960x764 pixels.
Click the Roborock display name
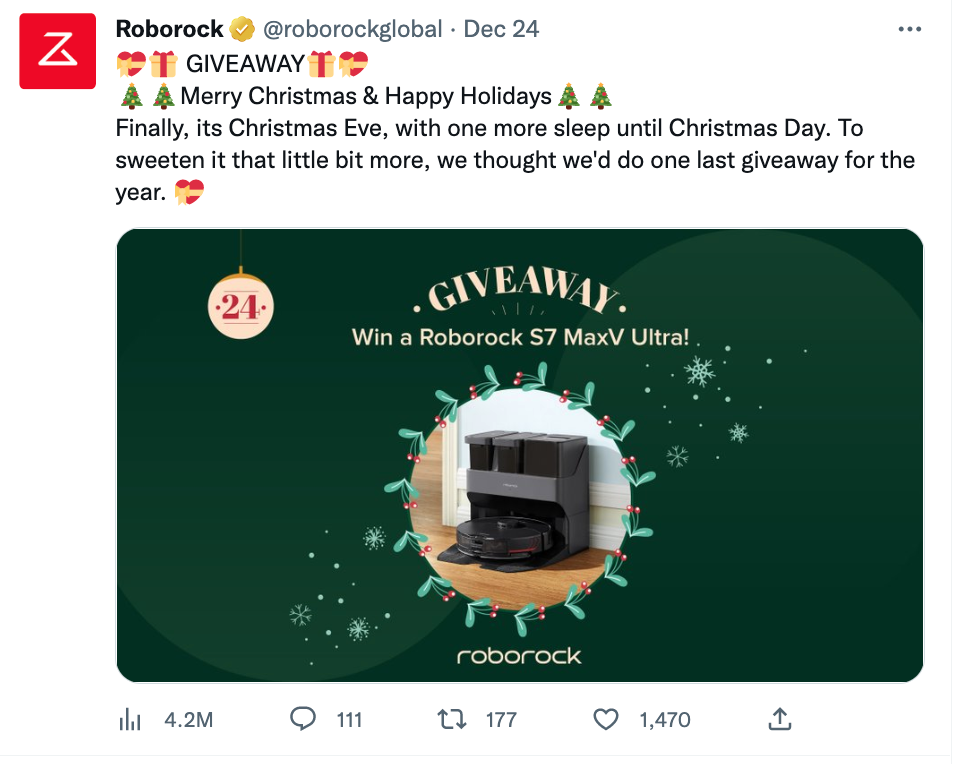point(170,29)
